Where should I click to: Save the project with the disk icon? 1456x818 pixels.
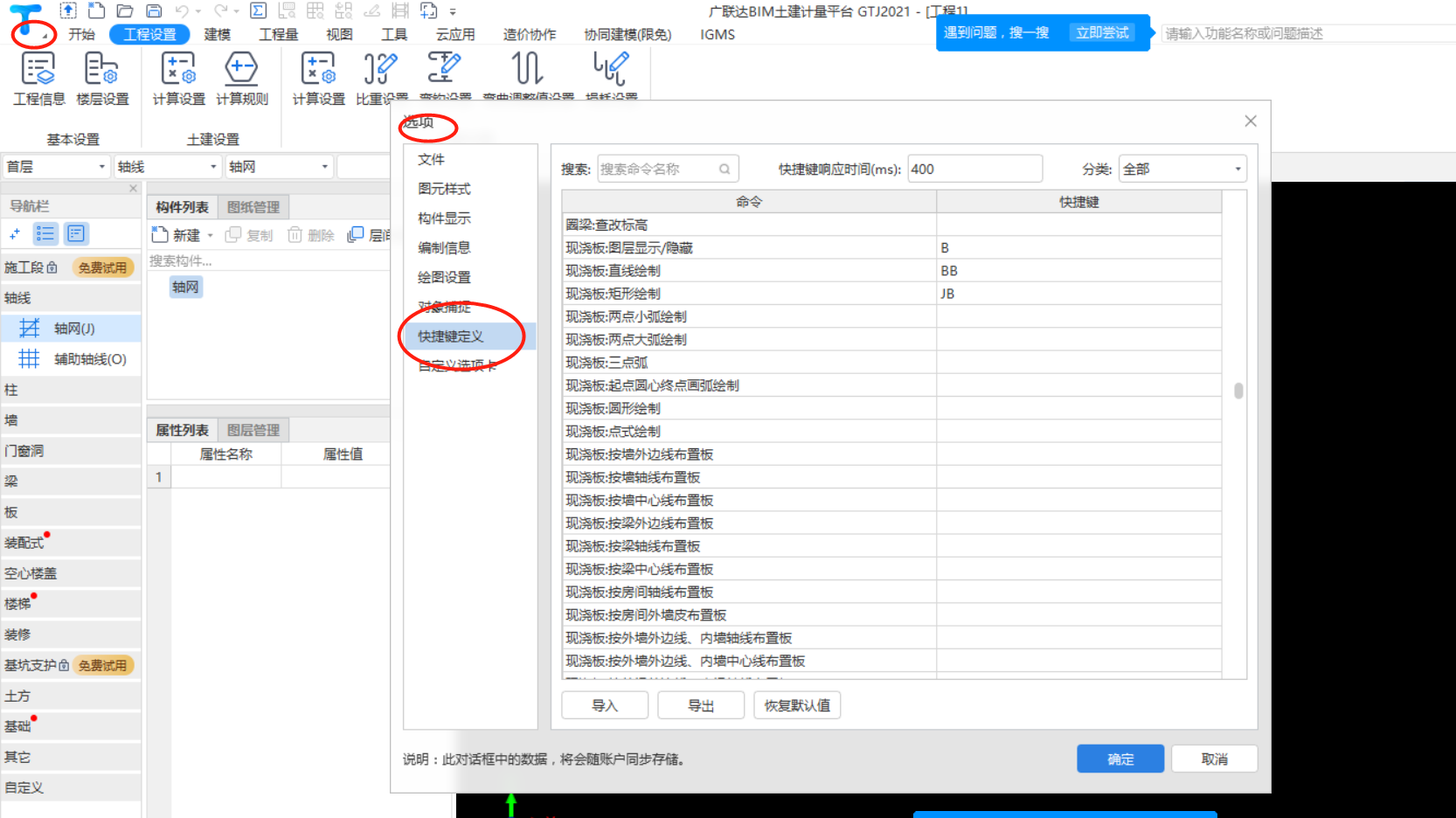point(154,10)
